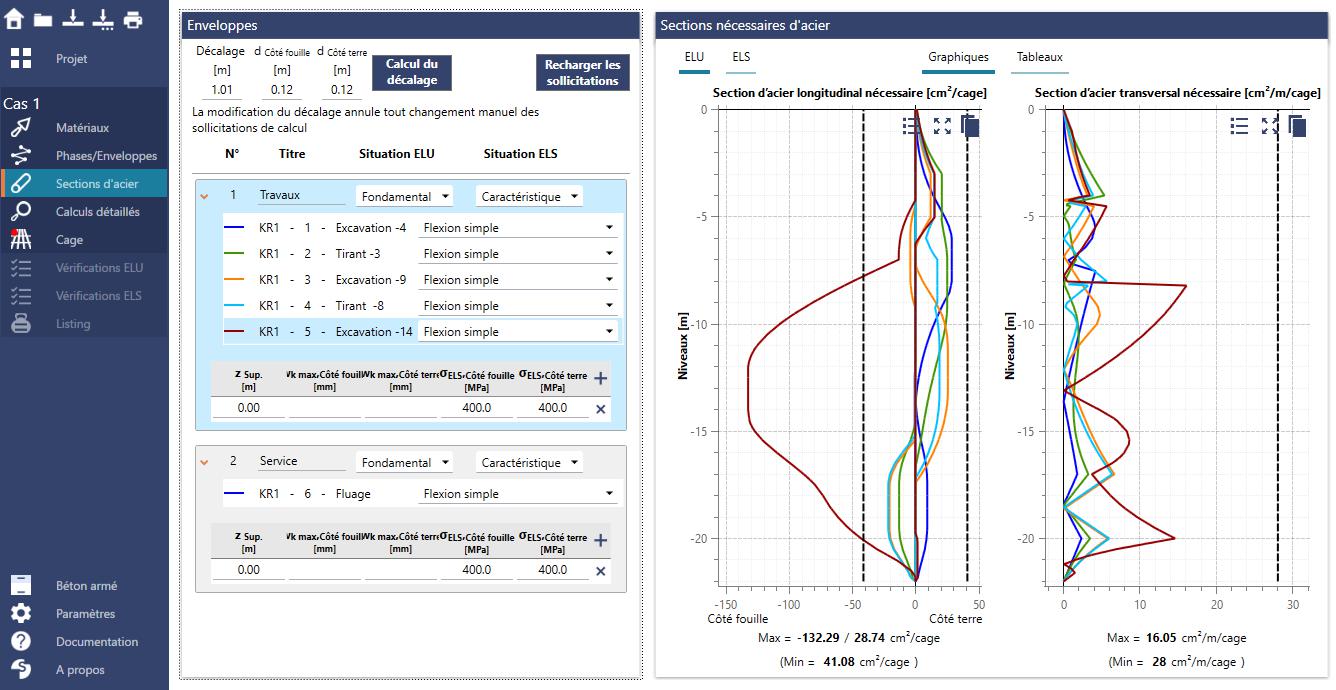Copy the longitudinal steel chart

(x=969, y=126)
